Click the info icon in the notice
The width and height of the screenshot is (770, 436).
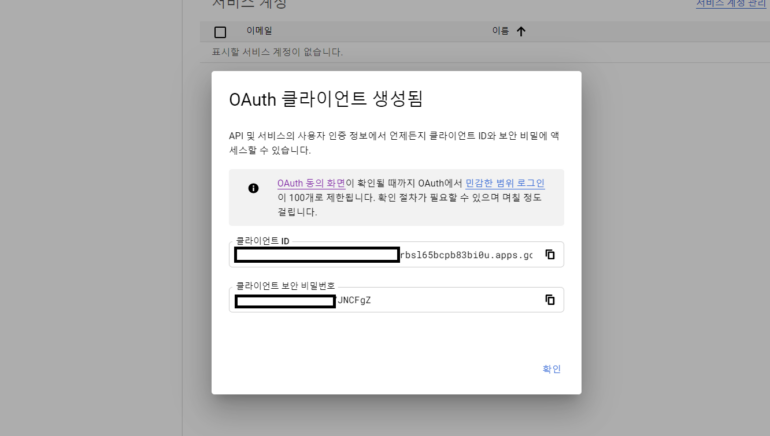[x=253, y=188]
